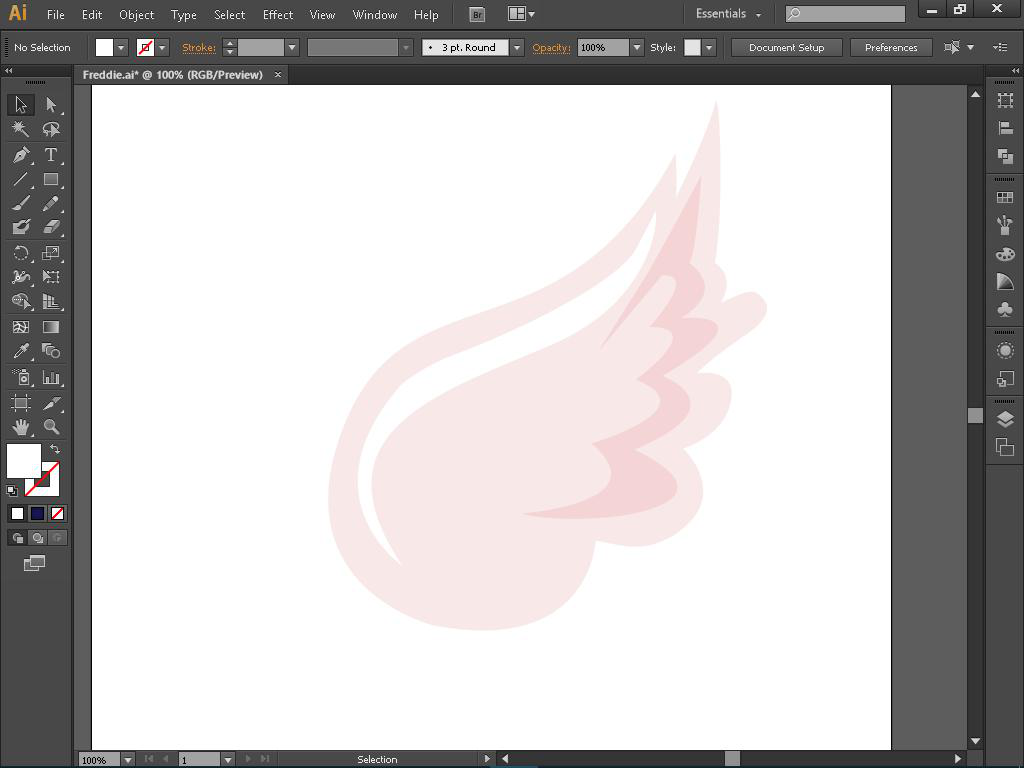Viewport: 1024px width, 768px height.
Task: Expand the stroke weight dropdown
Action: tap(292, 48)
